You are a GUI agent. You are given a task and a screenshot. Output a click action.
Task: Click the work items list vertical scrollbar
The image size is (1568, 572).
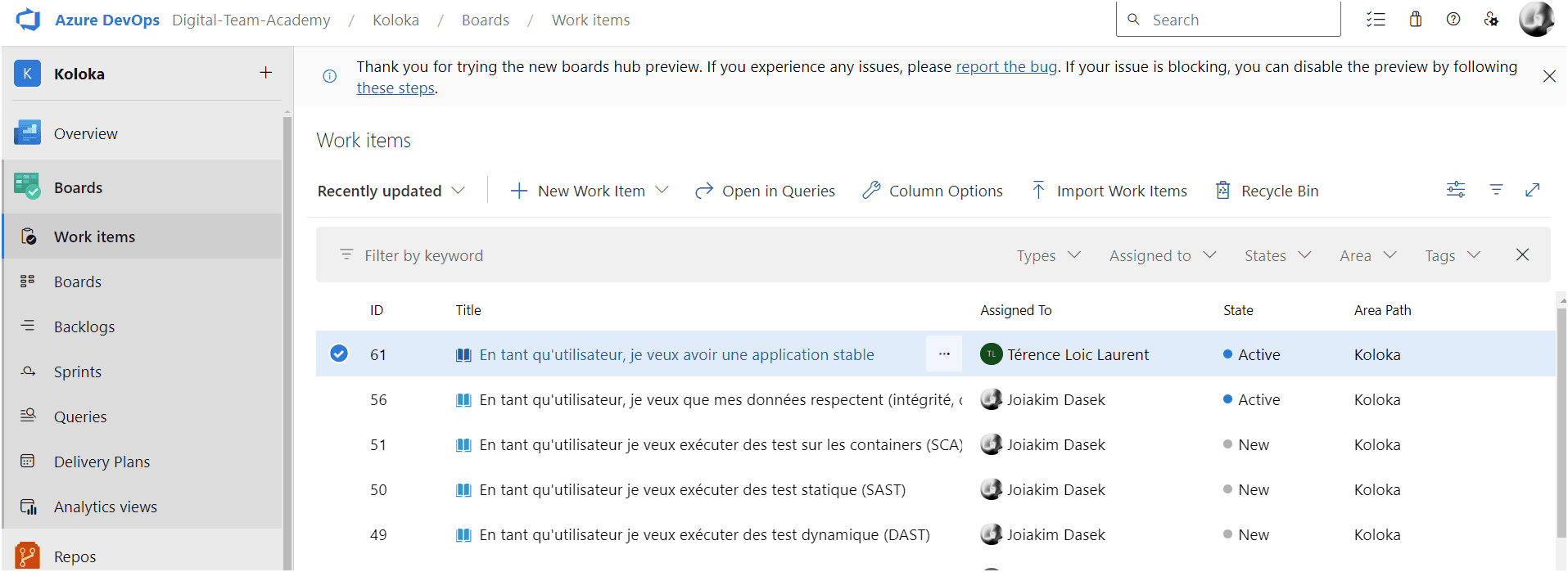pos(1561,421)
